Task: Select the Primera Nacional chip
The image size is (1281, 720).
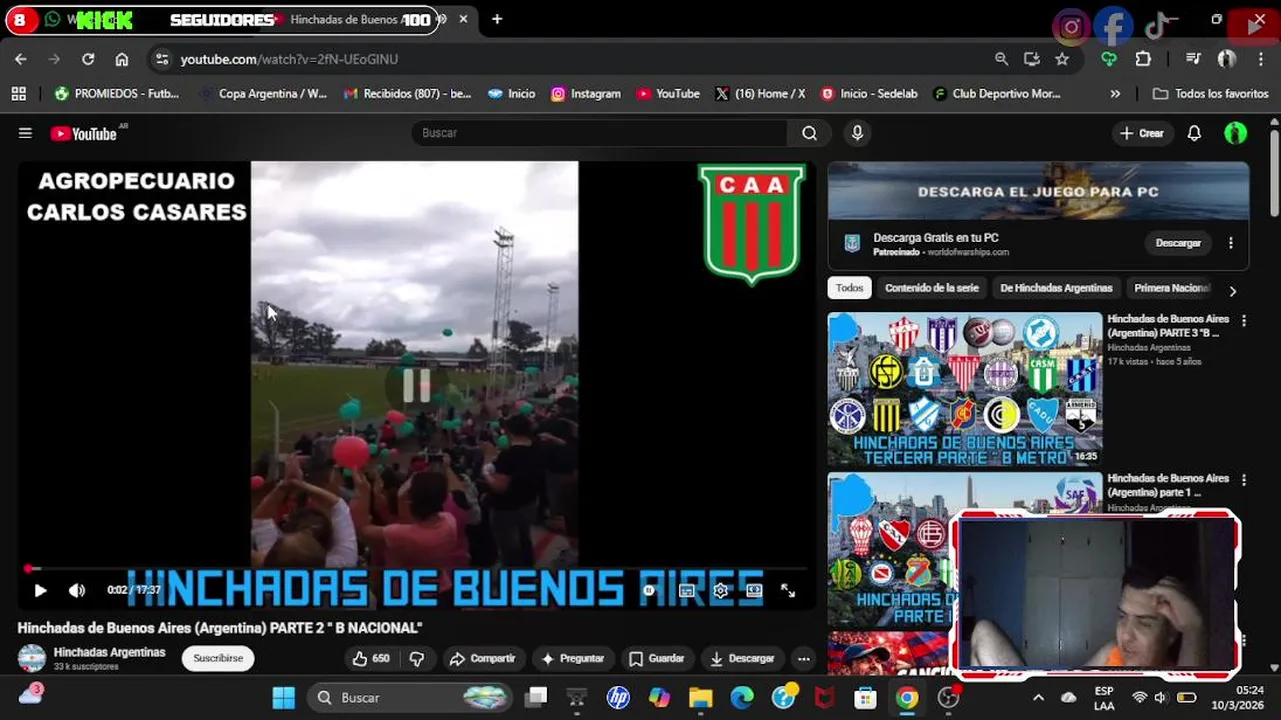Action: point(1171,288)
